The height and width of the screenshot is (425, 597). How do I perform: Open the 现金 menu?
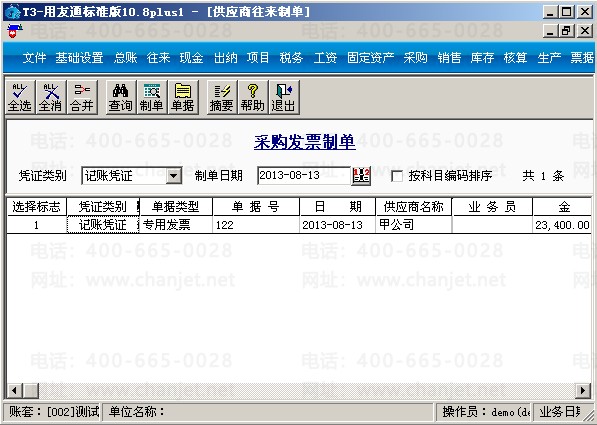pos(192,58)
